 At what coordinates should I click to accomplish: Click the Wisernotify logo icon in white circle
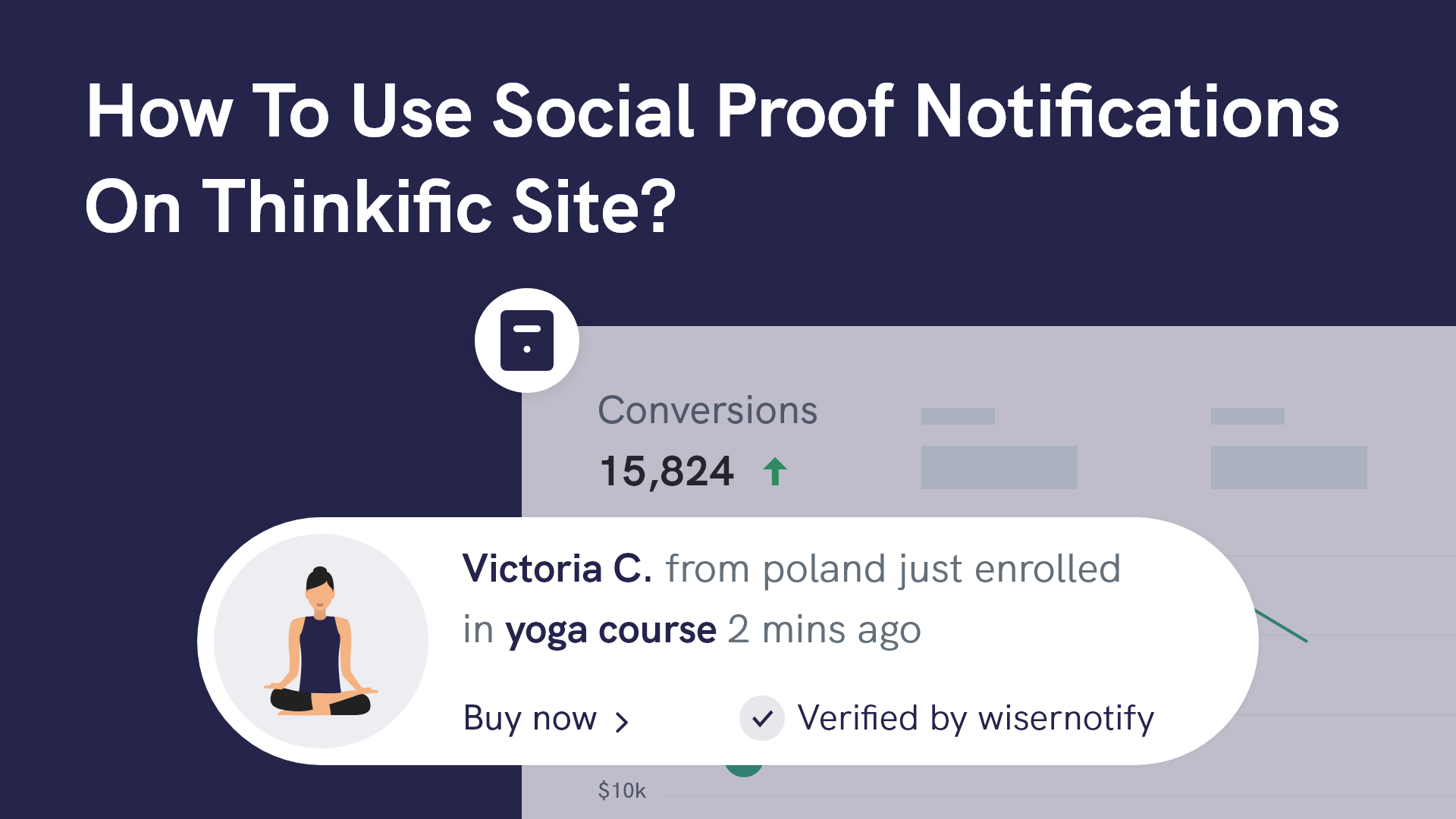[527, 340]
